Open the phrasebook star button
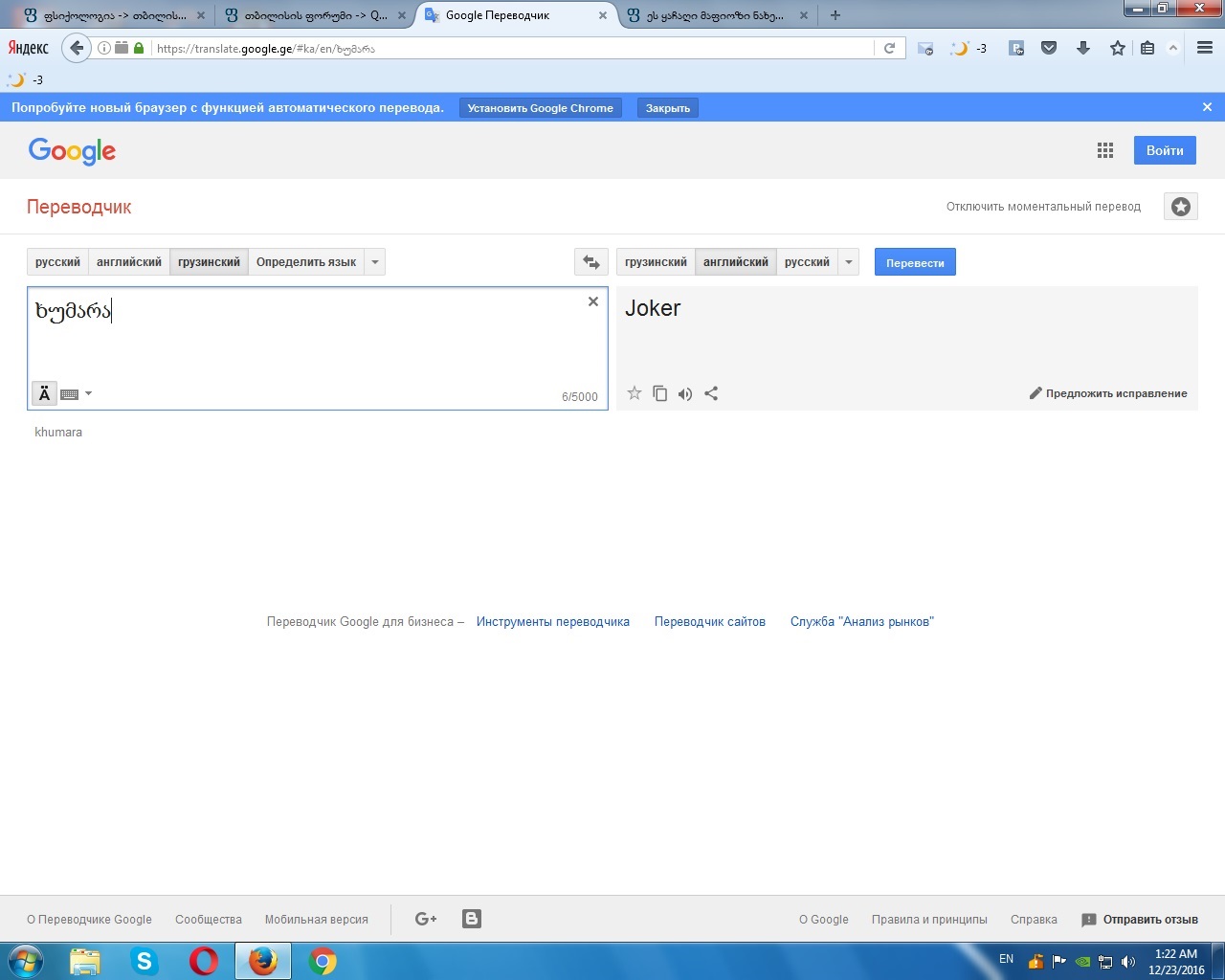1225x980 pixels. [1181, 207]
